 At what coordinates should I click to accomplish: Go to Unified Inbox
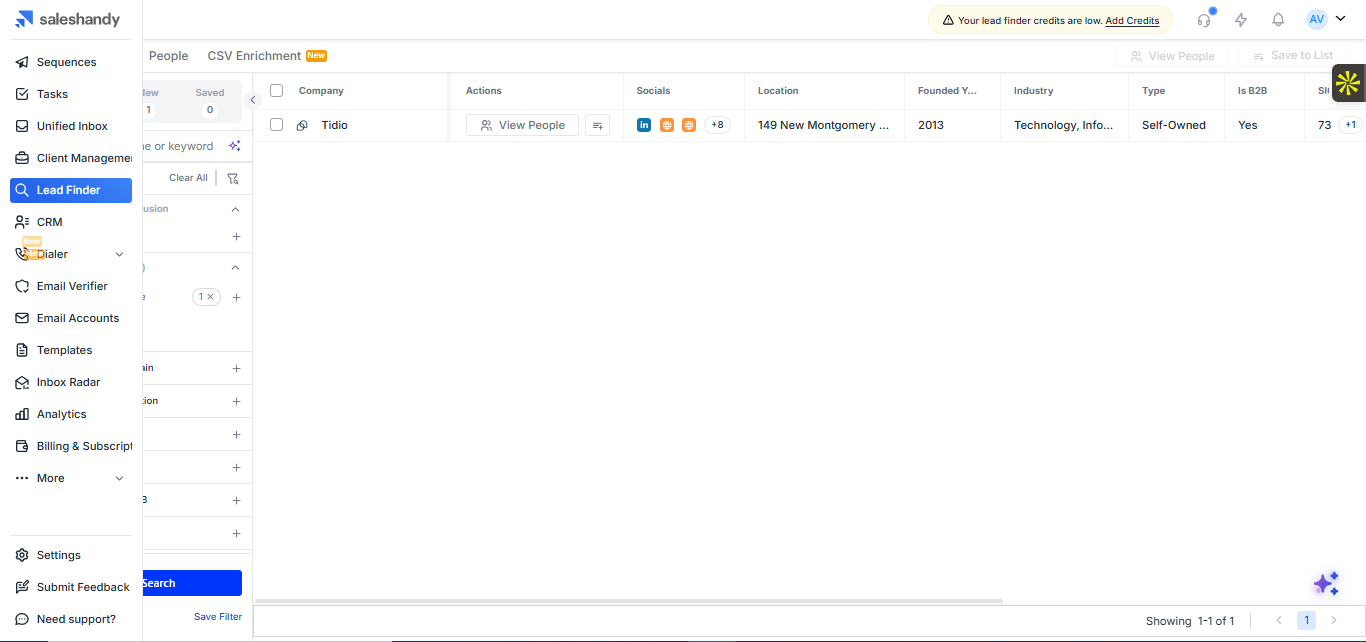coord(72,126)
